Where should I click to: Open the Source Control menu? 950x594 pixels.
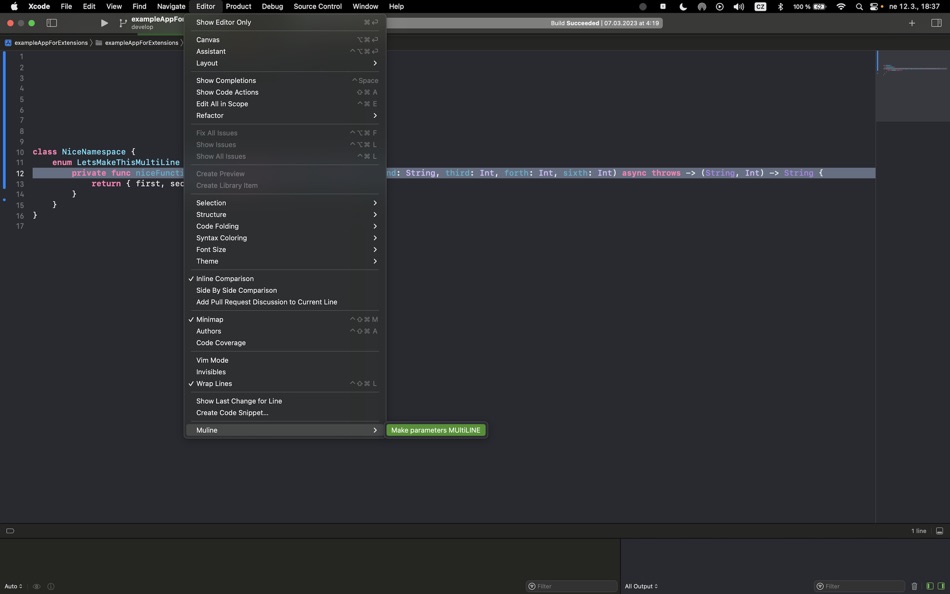(x=317, y=7)
